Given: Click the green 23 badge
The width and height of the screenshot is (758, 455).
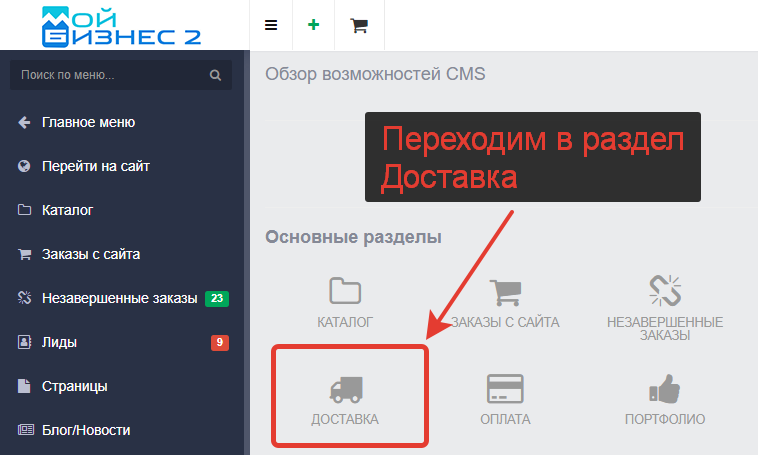Looking at the screenshot, I should [217, 299].
